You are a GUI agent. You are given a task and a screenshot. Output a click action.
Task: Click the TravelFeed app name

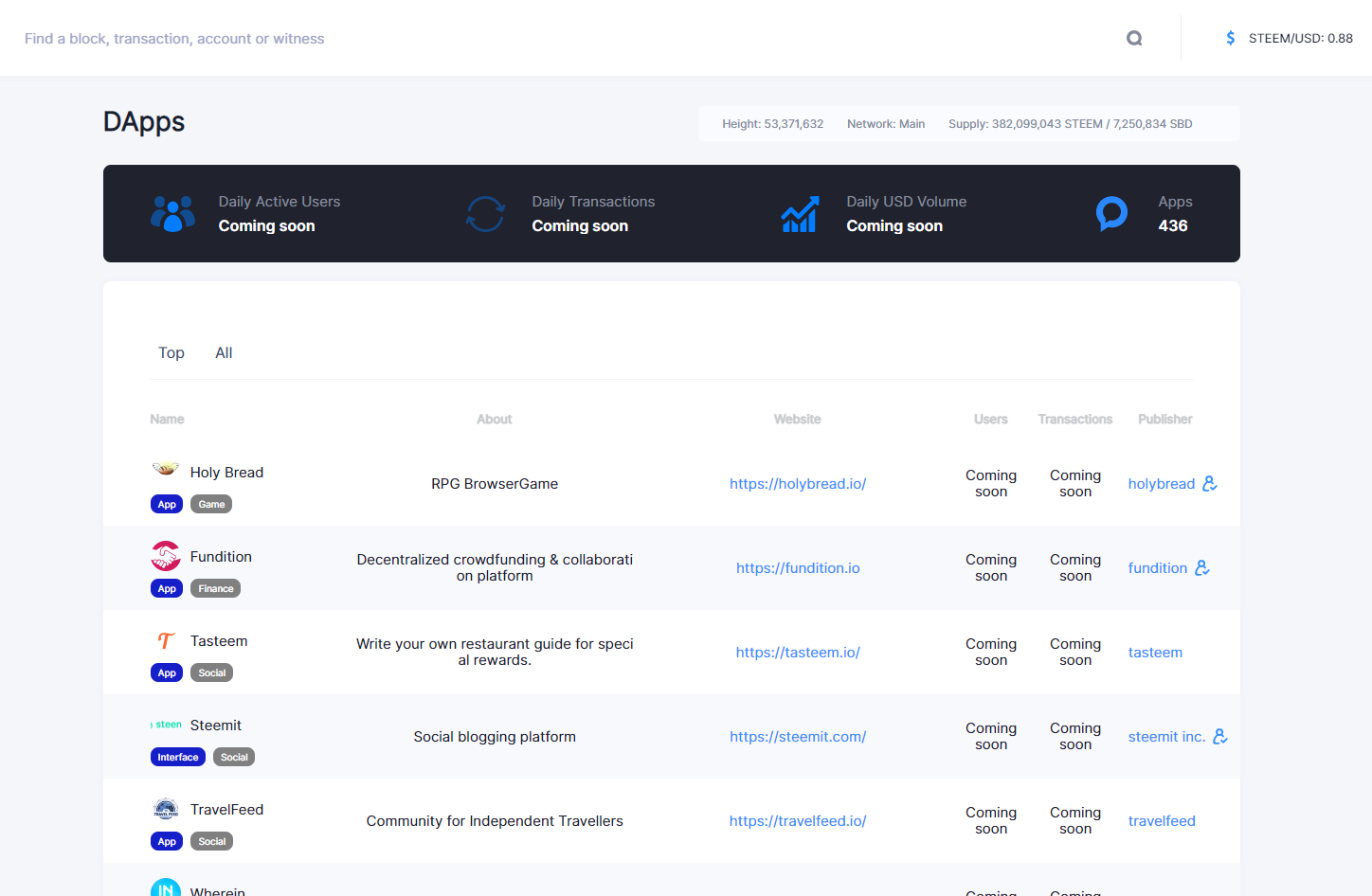(x=226, y=810)
